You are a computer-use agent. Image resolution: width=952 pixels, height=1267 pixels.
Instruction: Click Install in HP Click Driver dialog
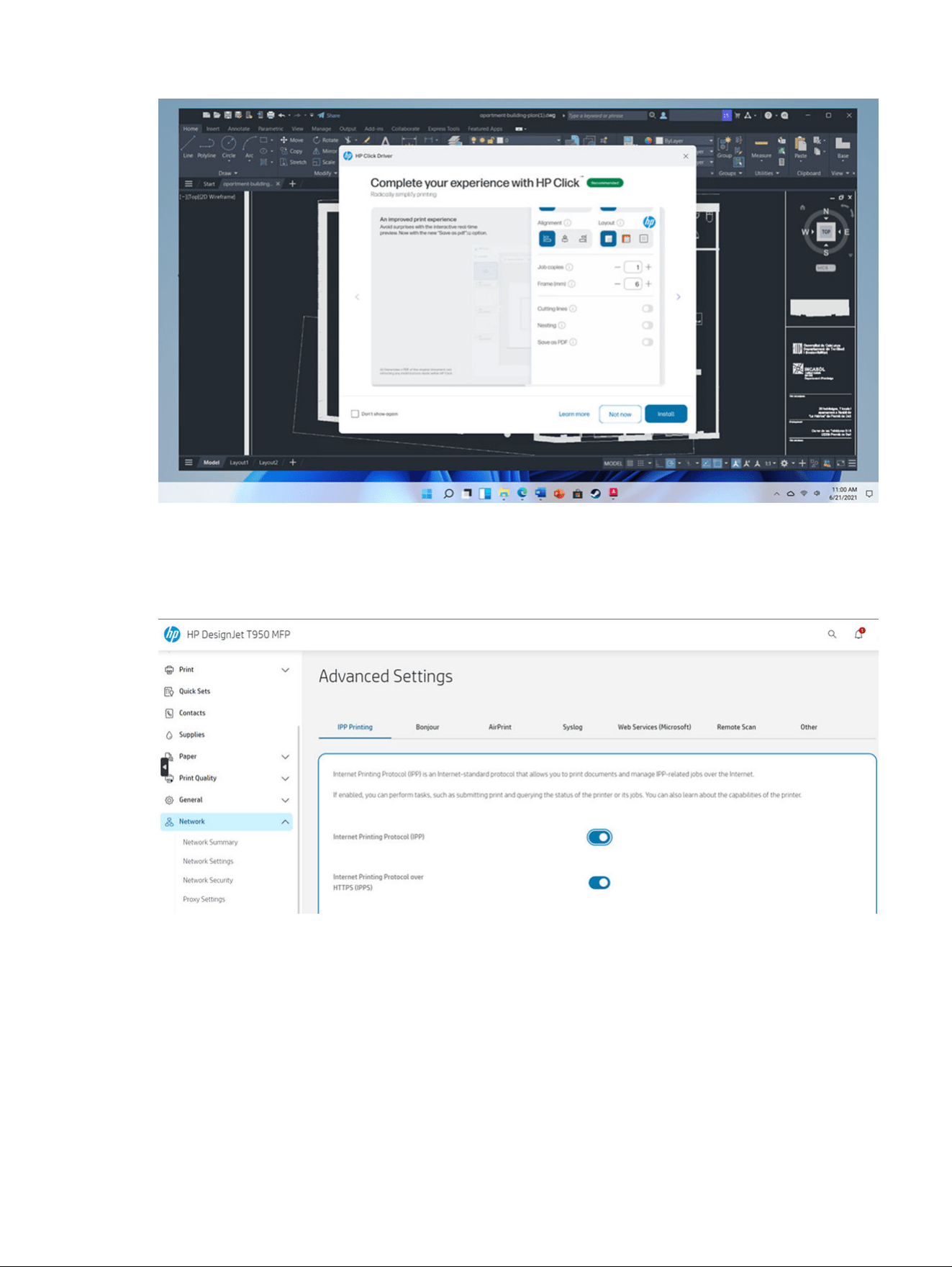pos(666,414)
